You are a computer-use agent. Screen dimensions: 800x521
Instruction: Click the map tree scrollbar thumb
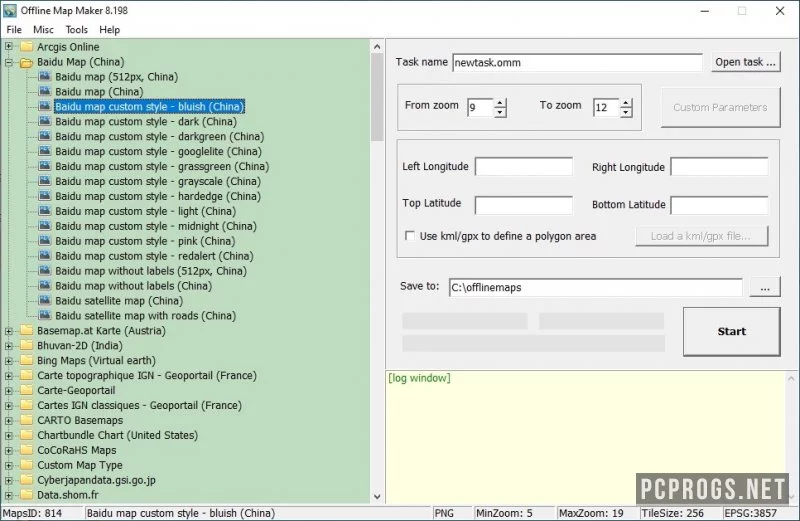pyautogui.click(x=377, y=97)
